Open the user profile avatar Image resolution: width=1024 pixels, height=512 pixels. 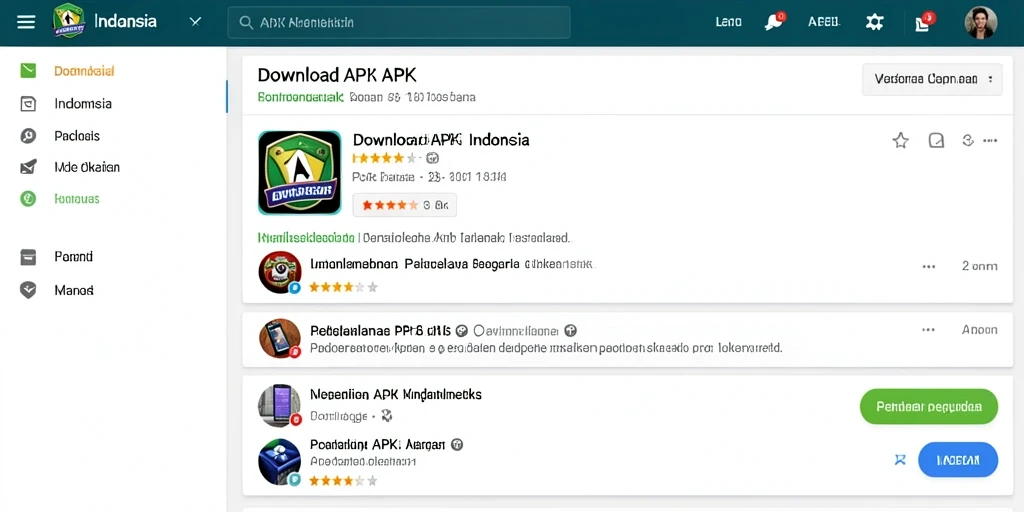tap(980, 22)
